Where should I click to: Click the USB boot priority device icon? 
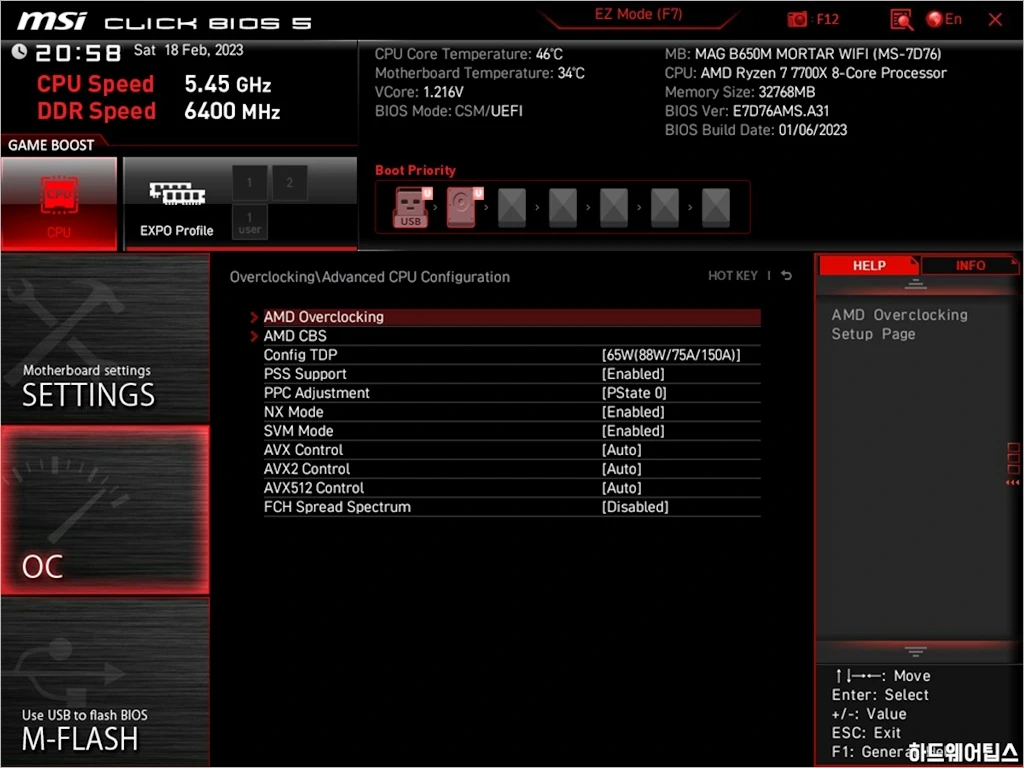pos(411,207)
